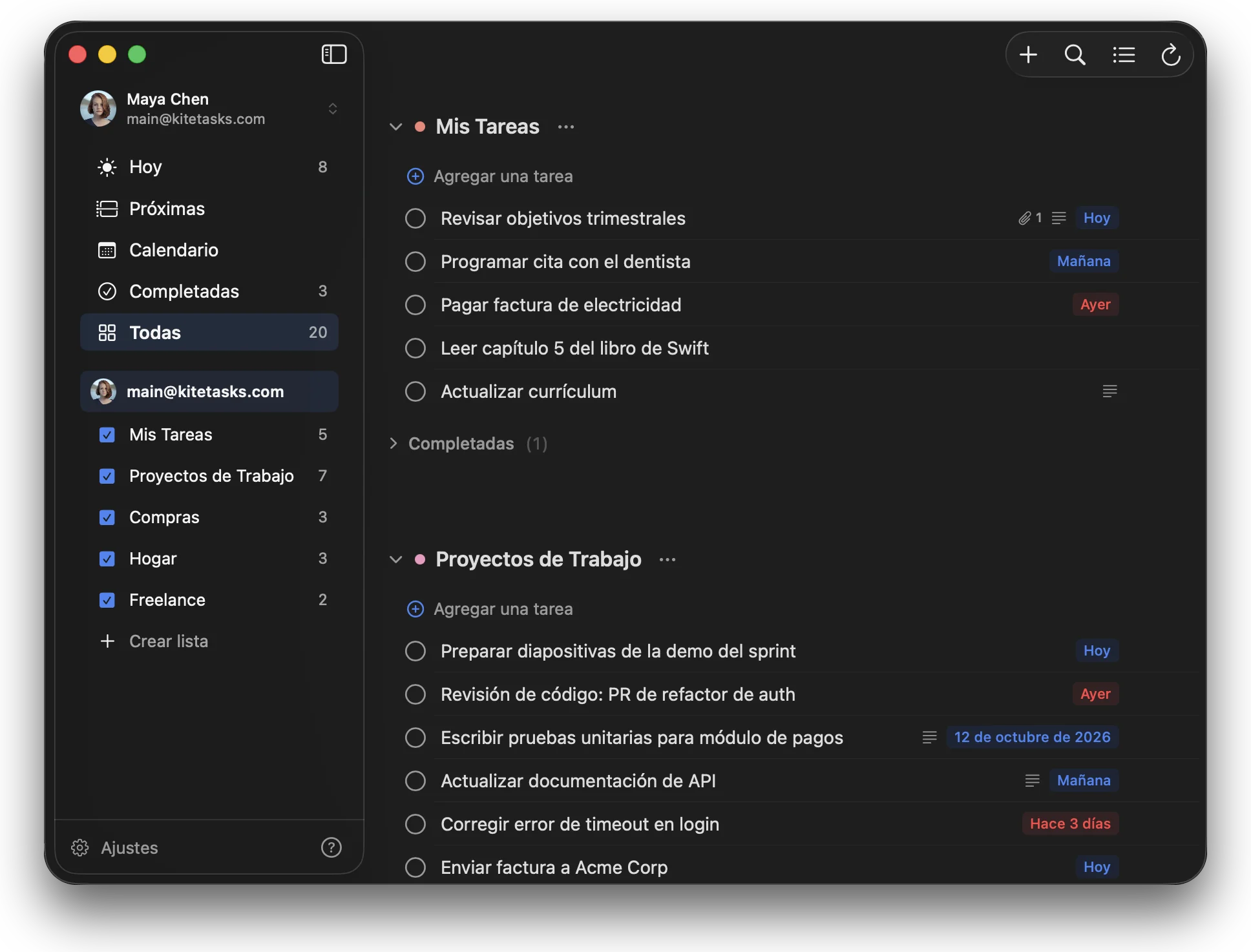1251x952 pixels.
Task: Open account switcher arrows next to Maya Chen
Action: (333, 109)
